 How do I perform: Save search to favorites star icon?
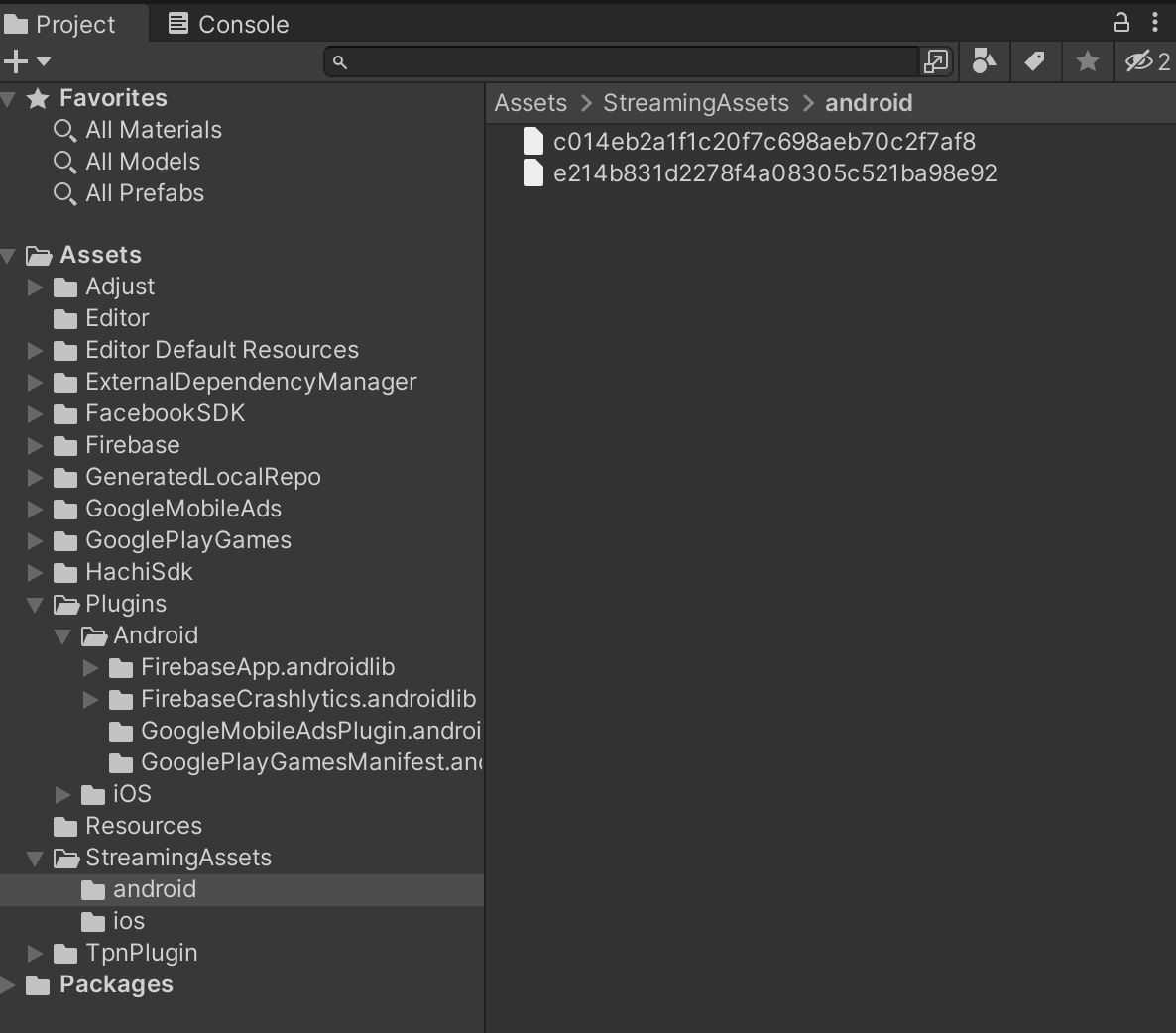click(x=1087, y=61)
